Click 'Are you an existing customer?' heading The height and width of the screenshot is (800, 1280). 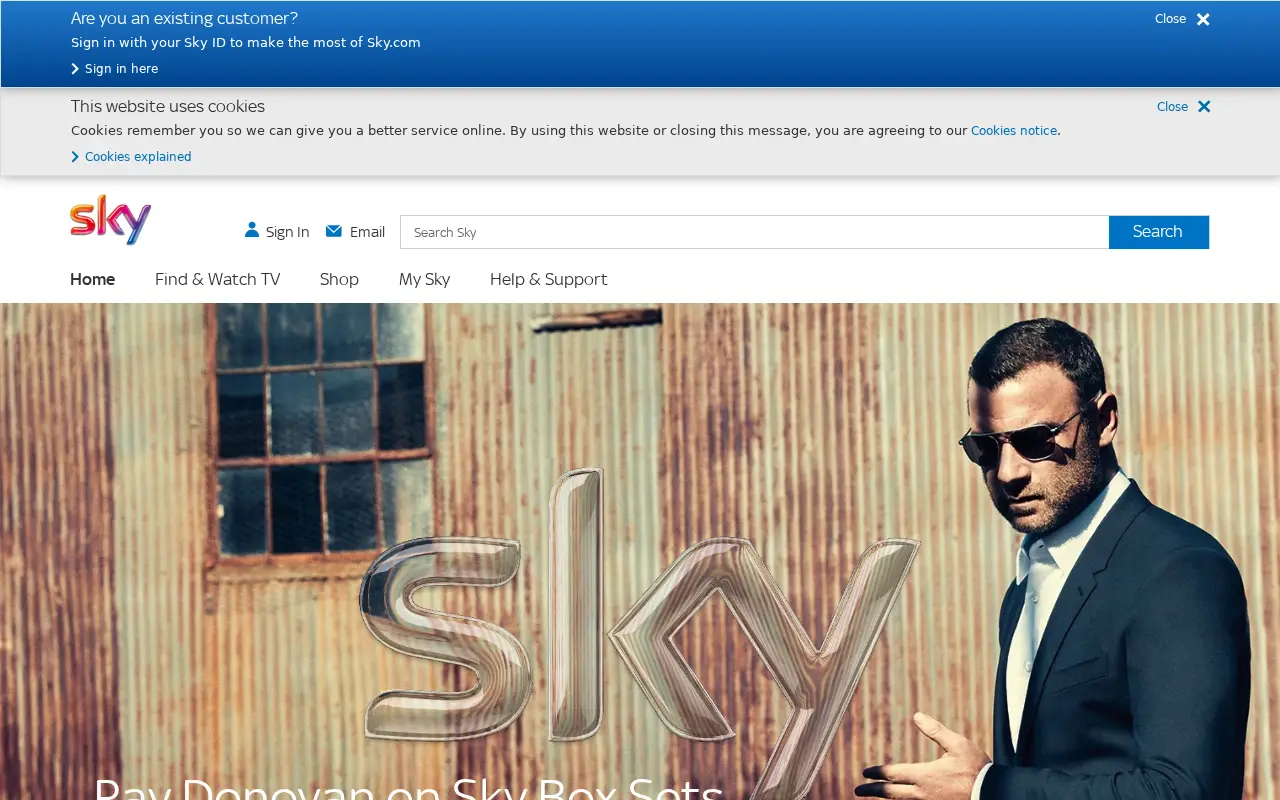click(x=184, y=18)
